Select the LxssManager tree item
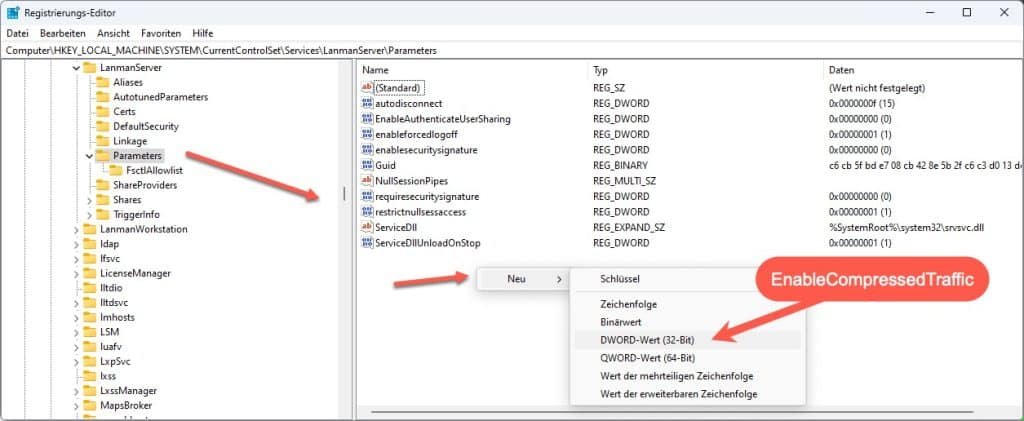Screen dimensions: 1024x421 128,391
